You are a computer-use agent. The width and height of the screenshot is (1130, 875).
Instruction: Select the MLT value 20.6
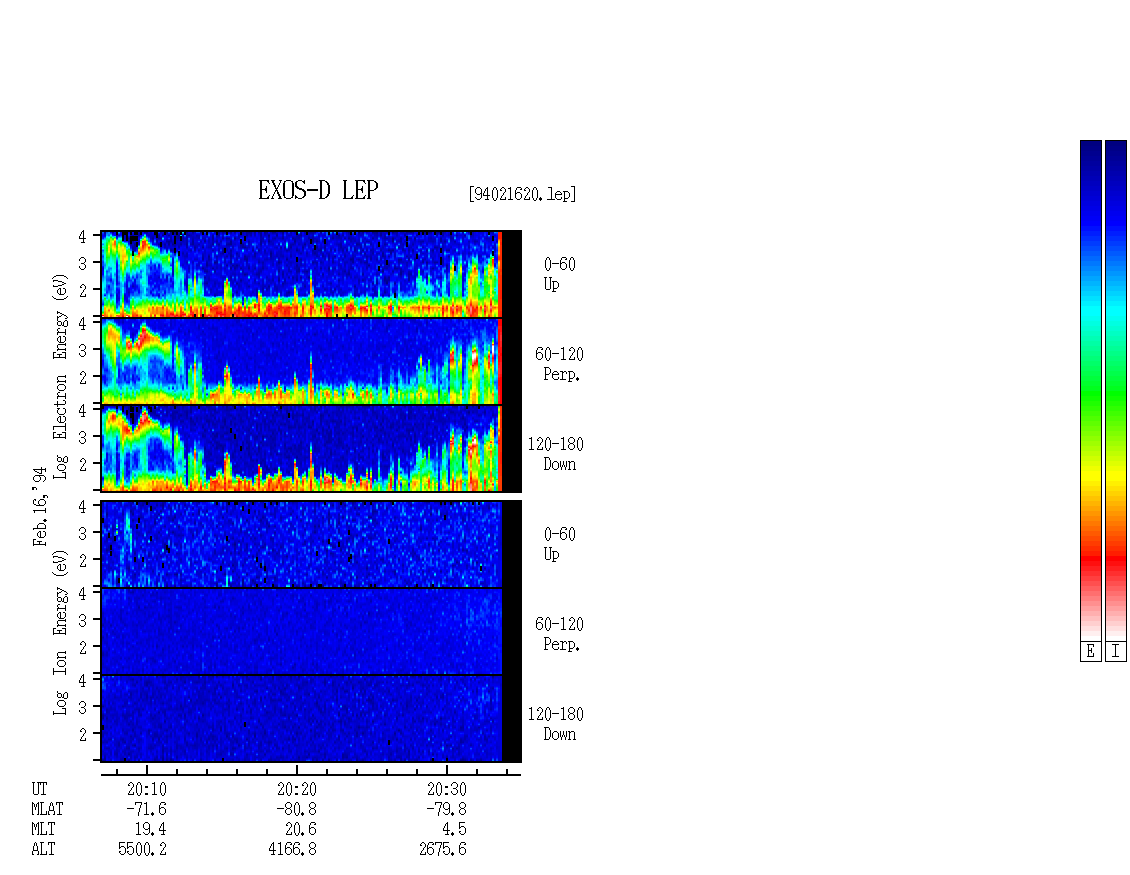(301, 830)
